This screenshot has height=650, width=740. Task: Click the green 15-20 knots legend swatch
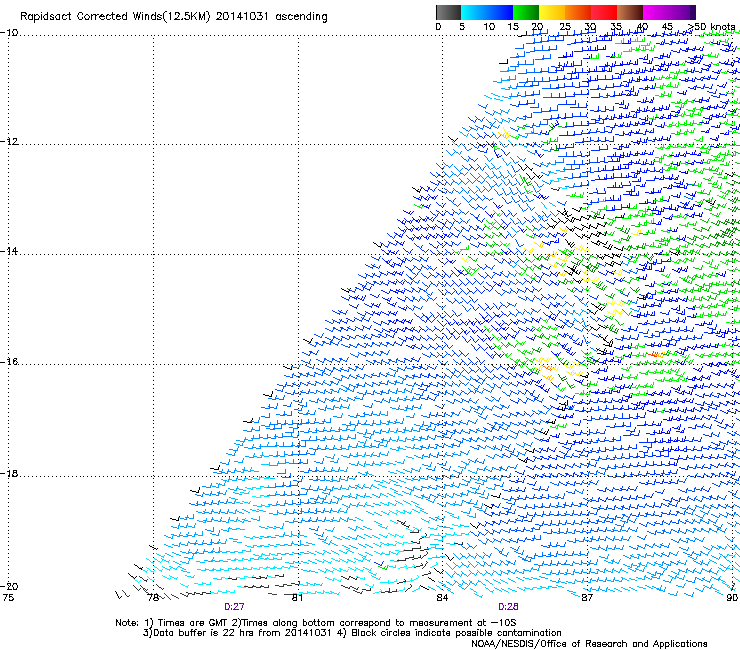point(526,12)
